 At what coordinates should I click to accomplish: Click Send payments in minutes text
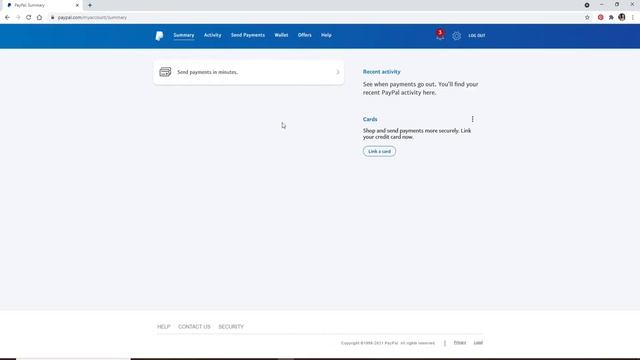(207, 72)
